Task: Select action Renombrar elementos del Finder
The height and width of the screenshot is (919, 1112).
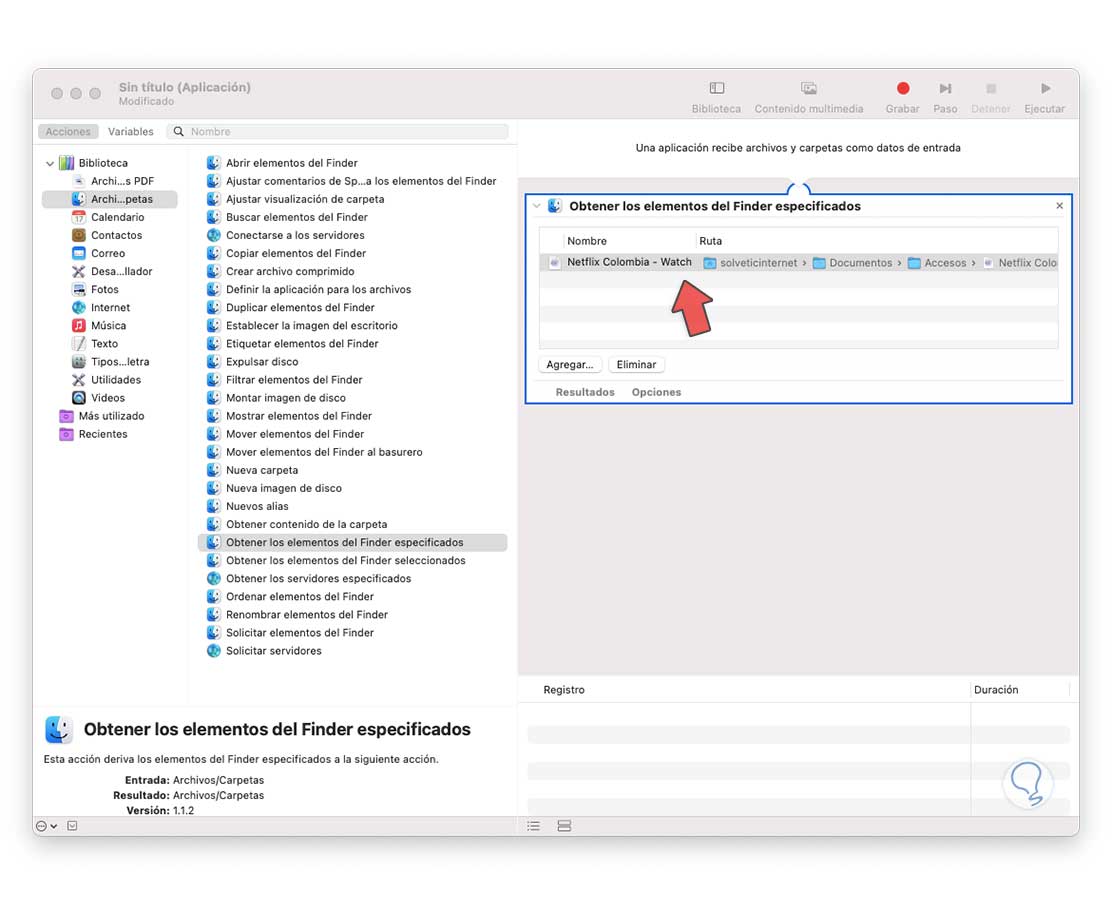Action: point(298,615)
